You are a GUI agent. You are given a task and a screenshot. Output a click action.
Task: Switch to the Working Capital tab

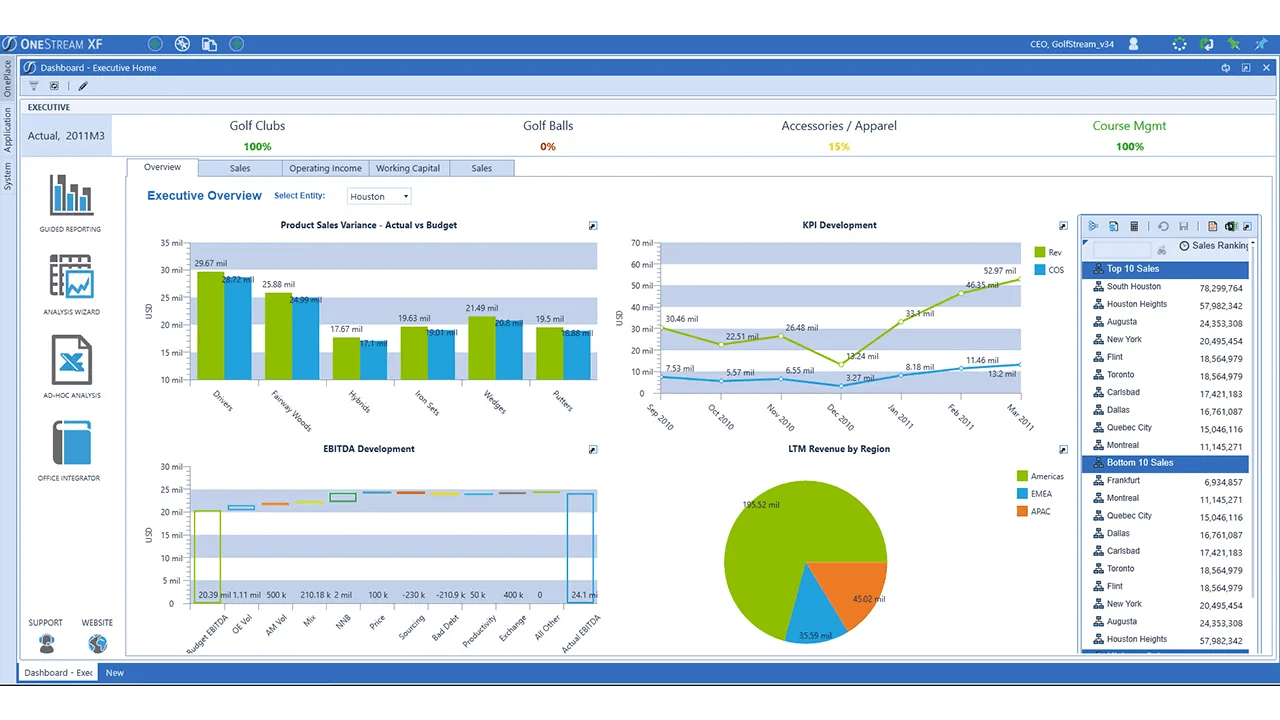pyautogui.click(x=407, y=168)
